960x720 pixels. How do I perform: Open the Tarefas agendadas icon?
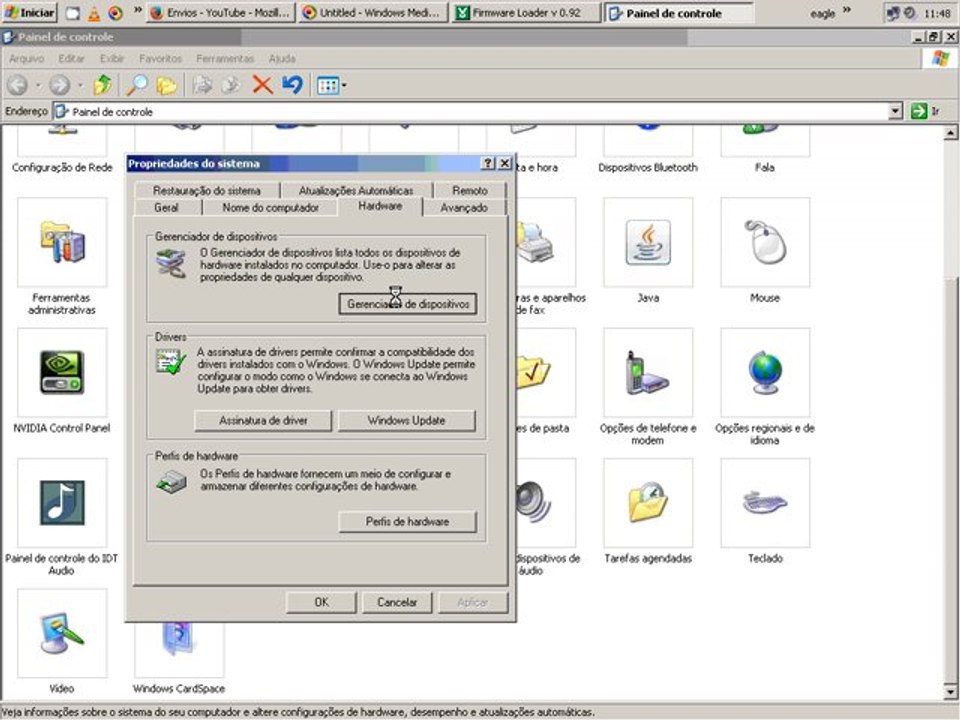click(x=648, y=503)
